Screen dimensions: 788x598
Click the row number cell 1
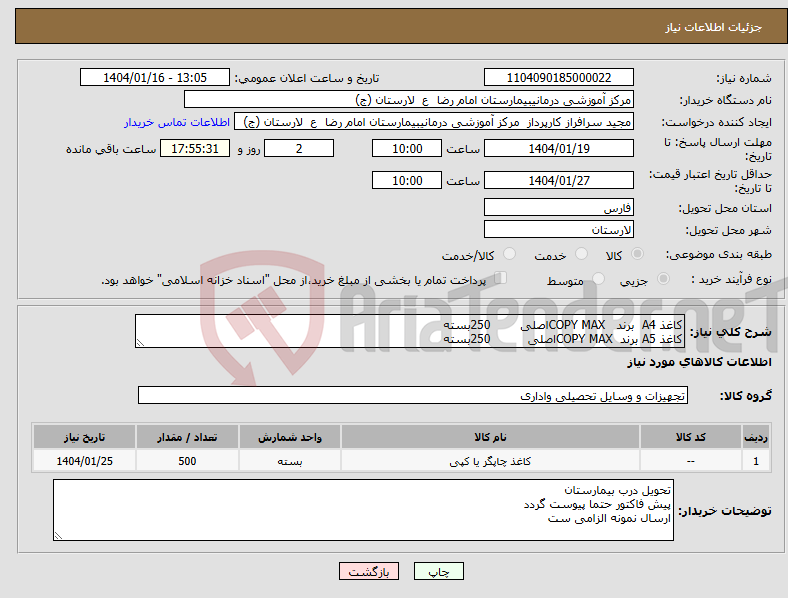click(756, 461)
